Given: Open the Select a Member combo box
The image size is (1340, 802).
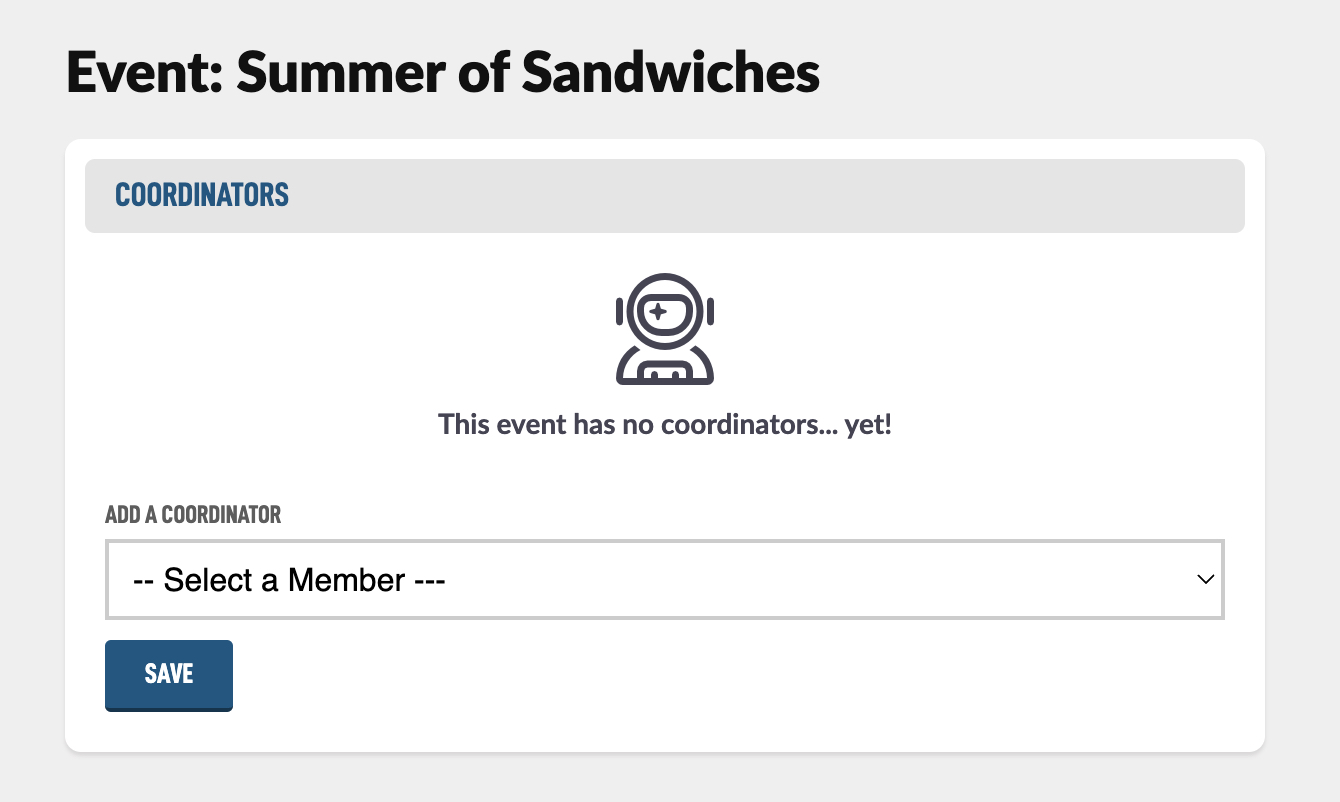Looking at the screenshot, I should tap(664, 580).
